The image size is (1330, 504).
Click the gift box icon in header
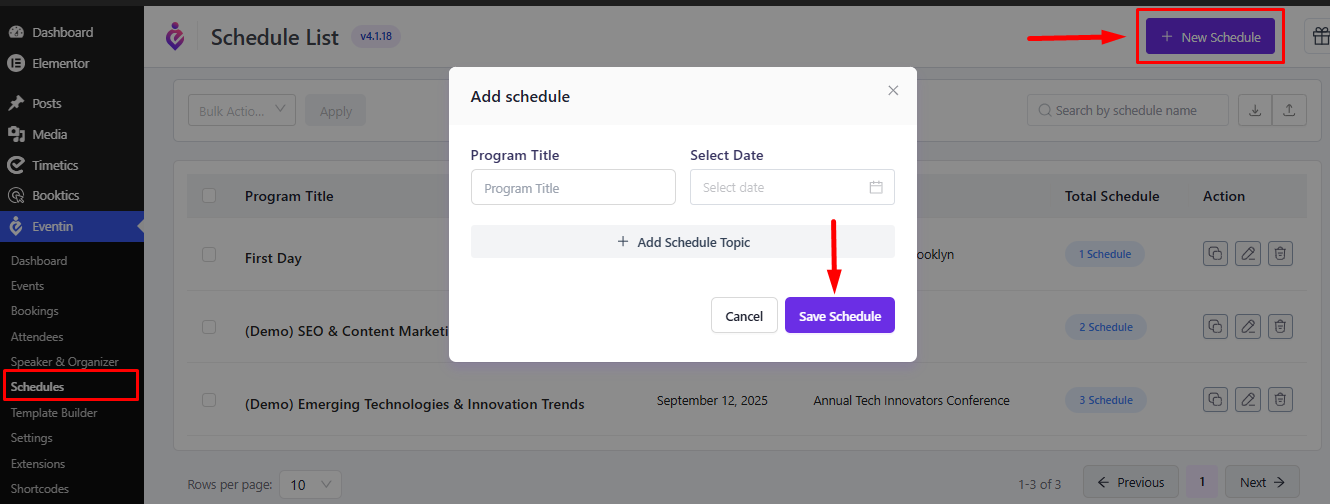[1318, 37]
